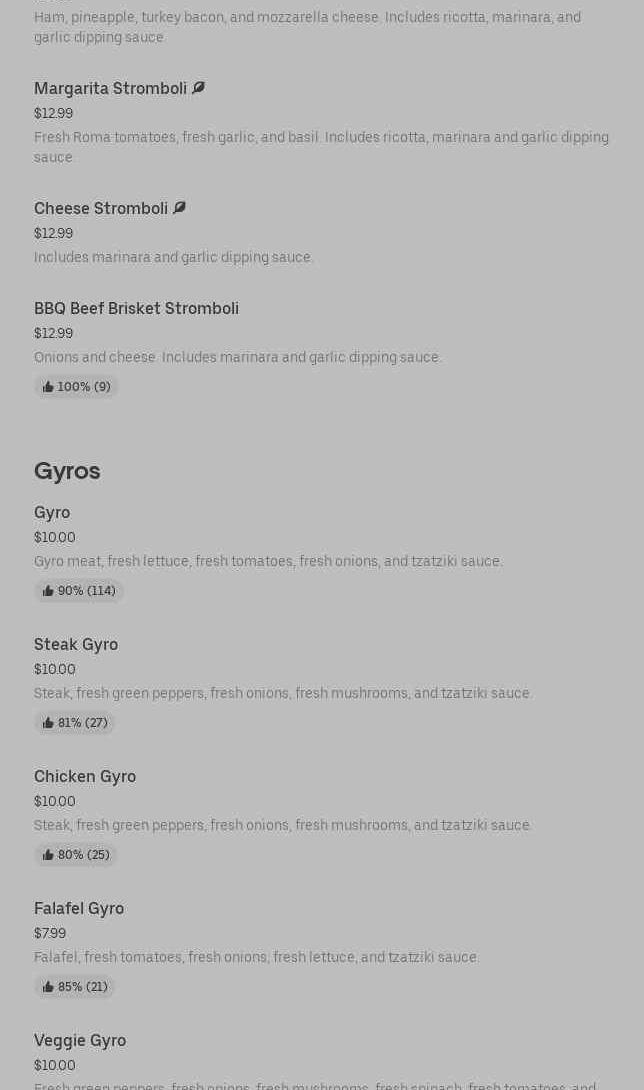Pick the Falafel Gyro for $7.99

(x=79, y=908)
